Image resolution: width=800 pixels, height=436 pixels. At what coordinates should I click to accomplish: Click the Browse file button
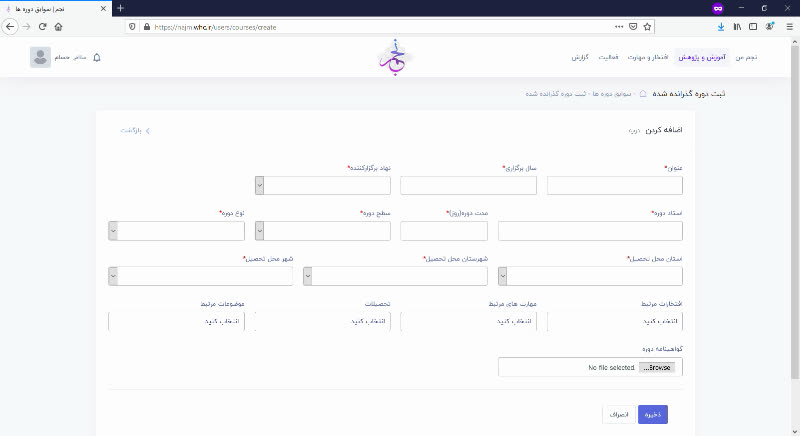(657, 367)
